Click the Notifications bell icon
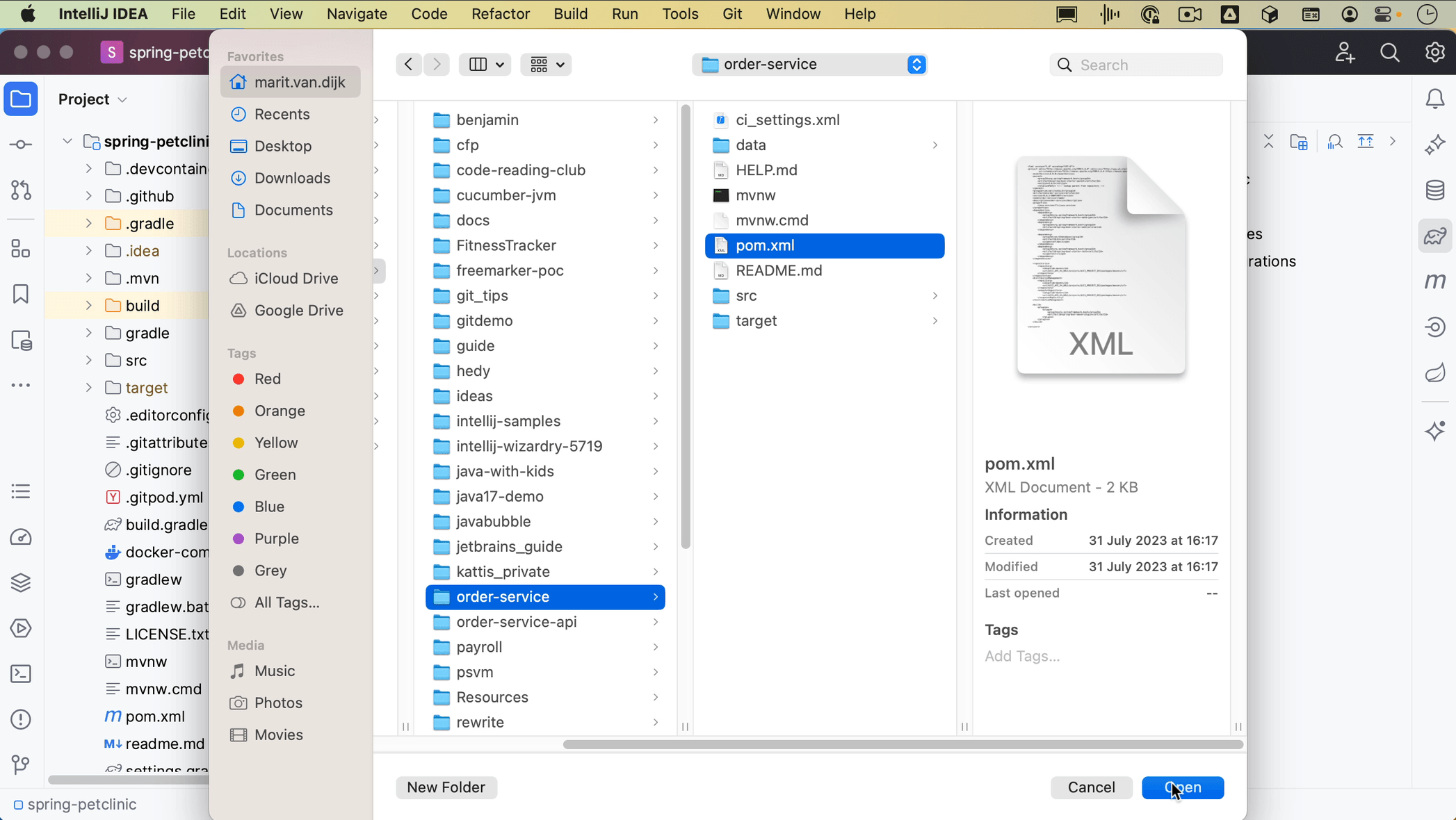 (1435, 99)
